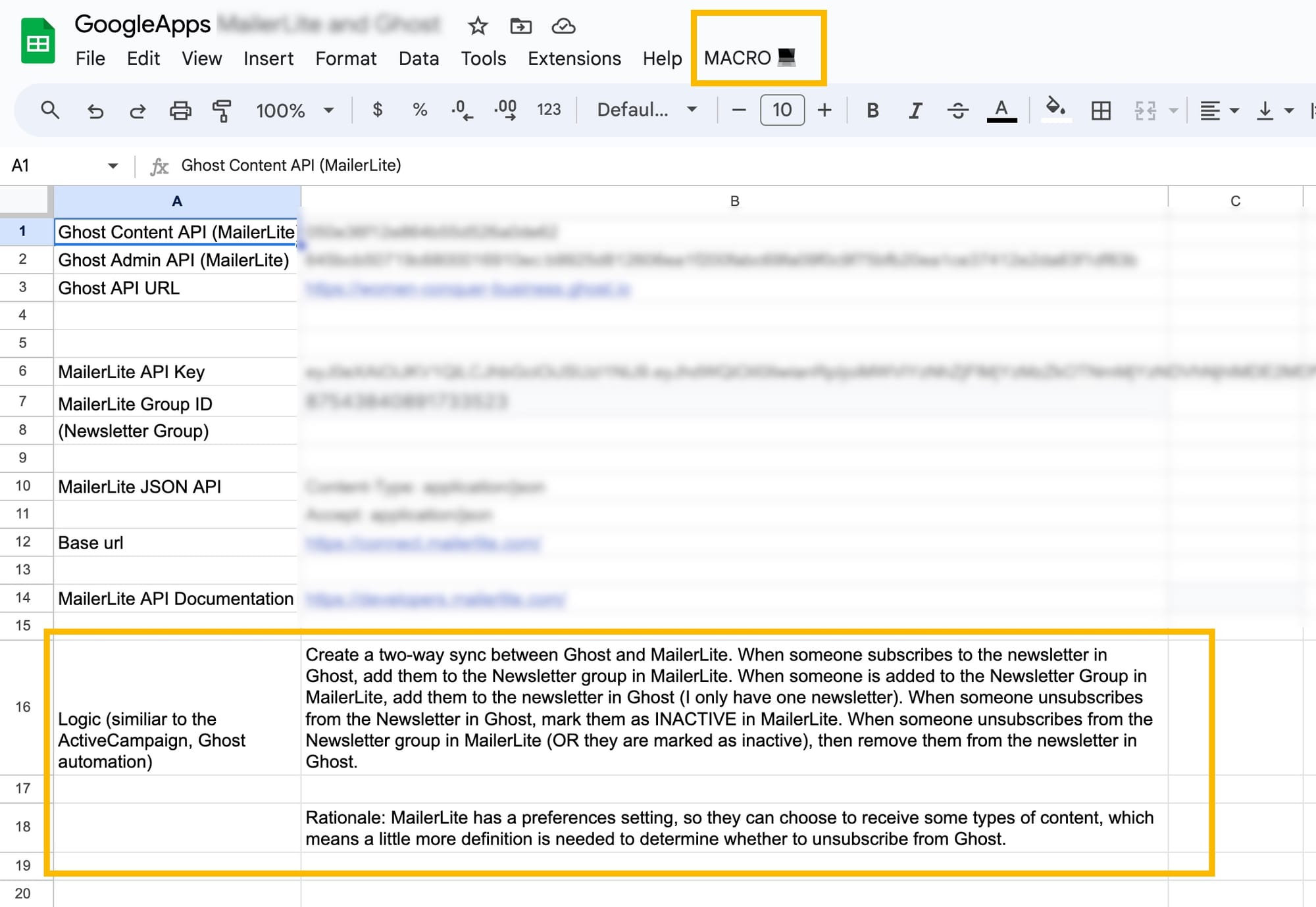The height and width of the screenshot is (907, 1316).
Task: Open the font family dropdown
Action: click(646, 110)
